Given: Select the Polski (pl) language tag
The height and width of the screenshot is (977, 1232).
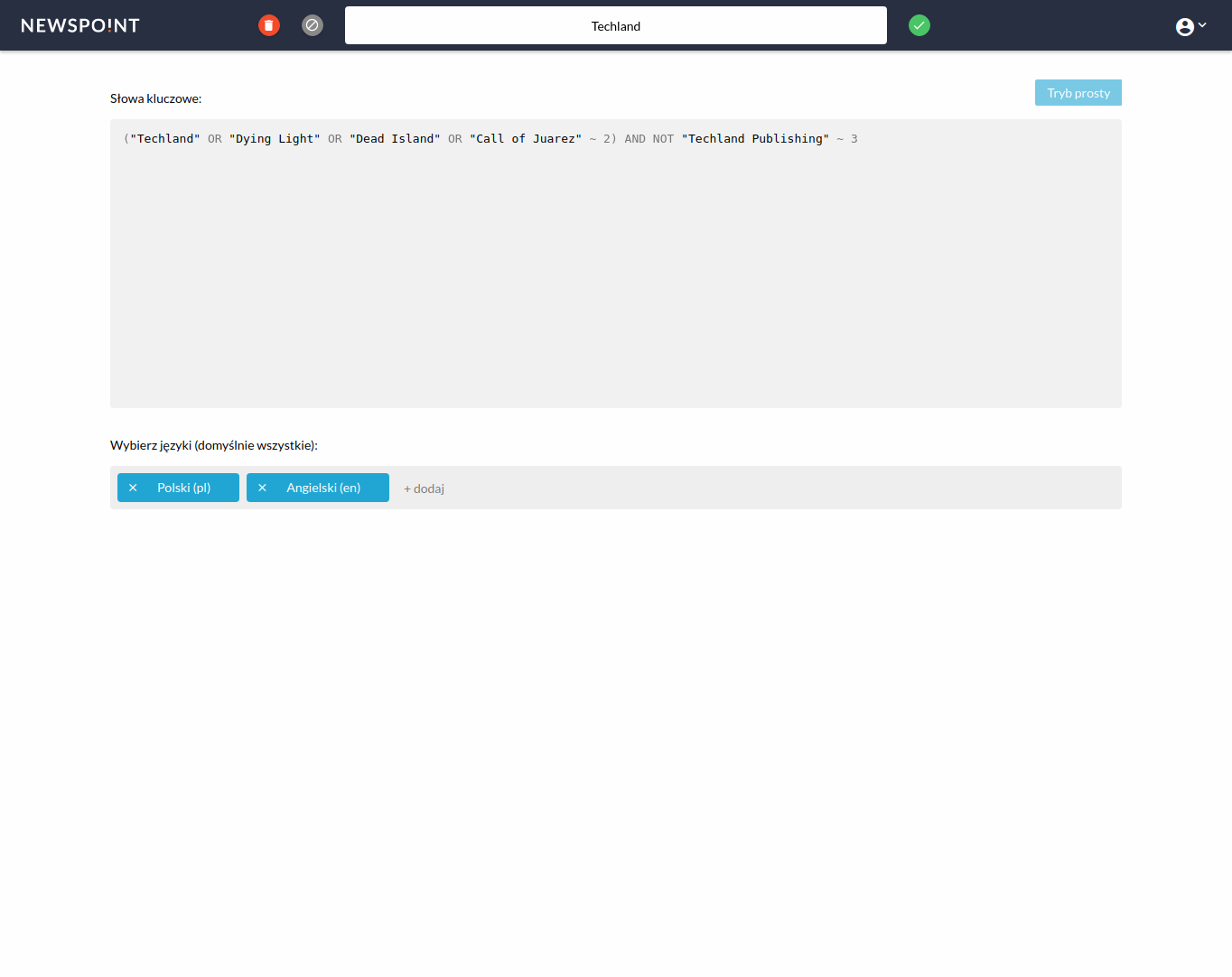Looking at the screenshot, I should pos(184,488).
